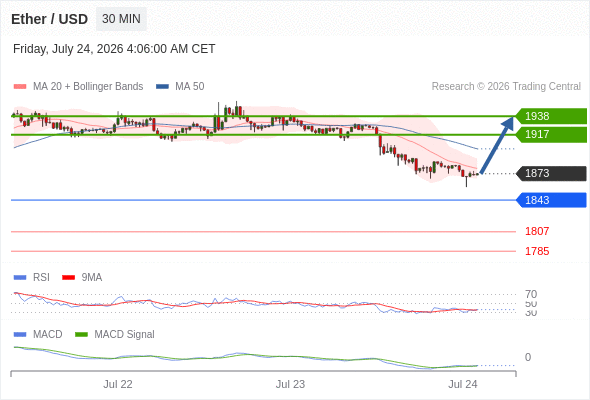
Task: Click the Jul 23 date axis label
Action: click(290, 384)
